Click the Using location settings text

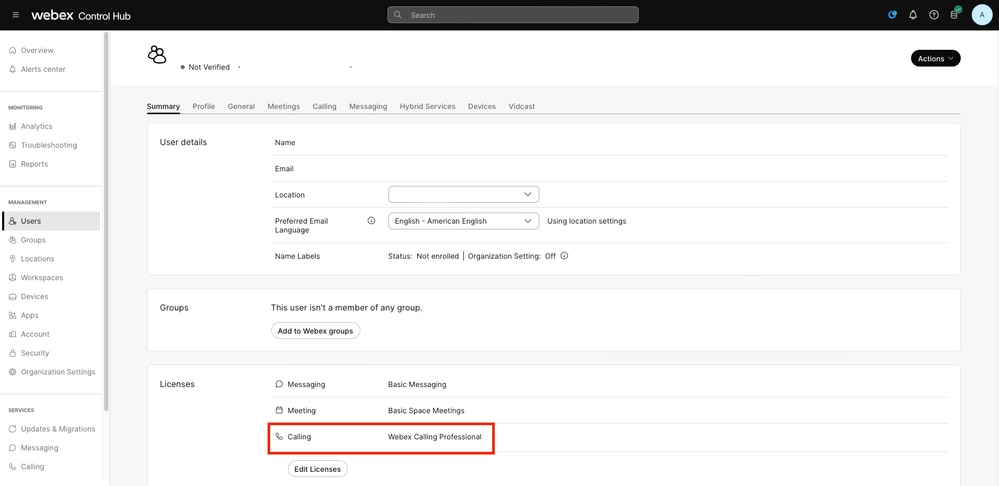click(587, 221)
